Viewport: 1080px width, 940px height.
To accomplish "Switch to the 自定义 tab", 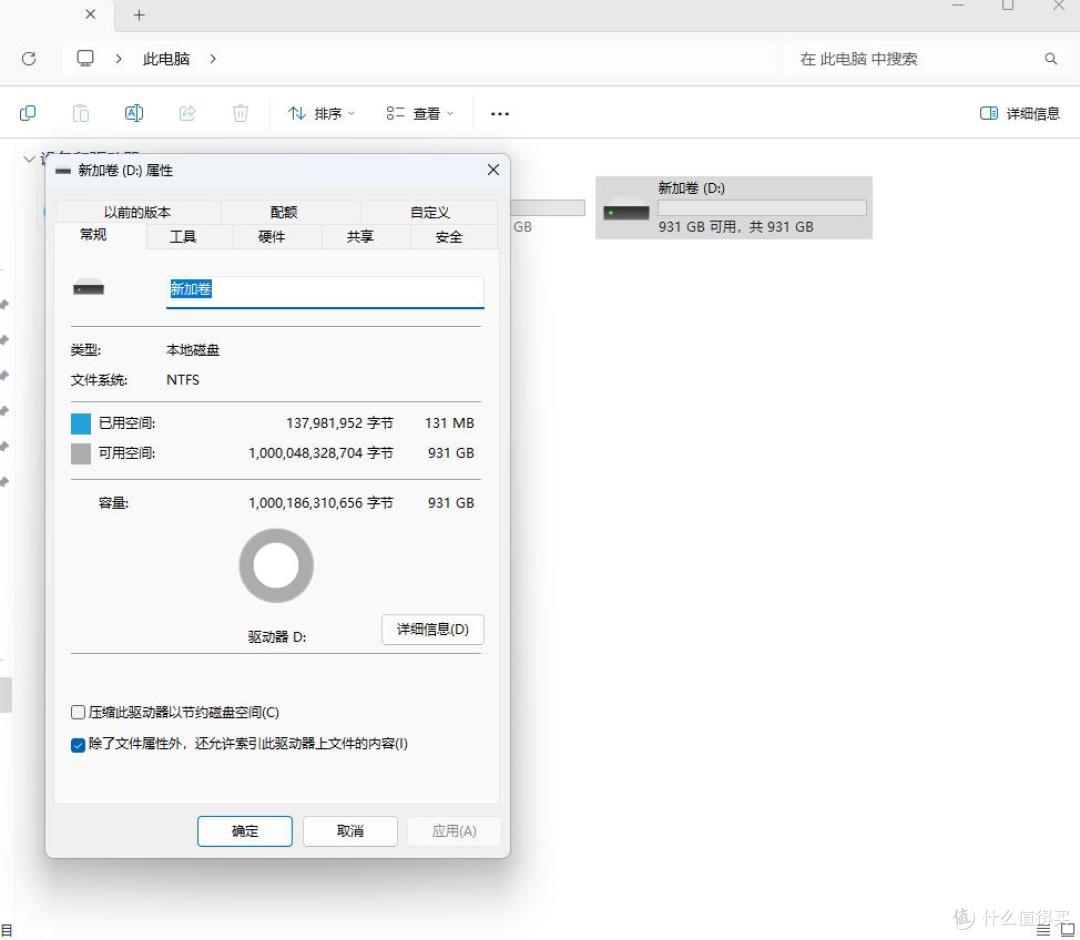I will [430, 212].
